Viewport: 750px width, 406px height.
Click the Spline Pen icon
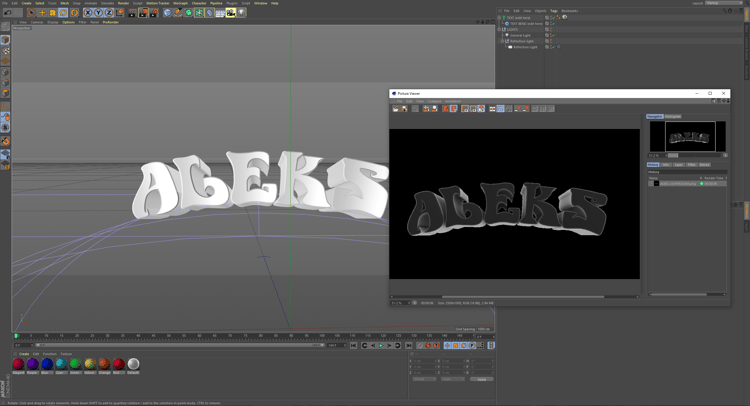(x=177, y=13)
